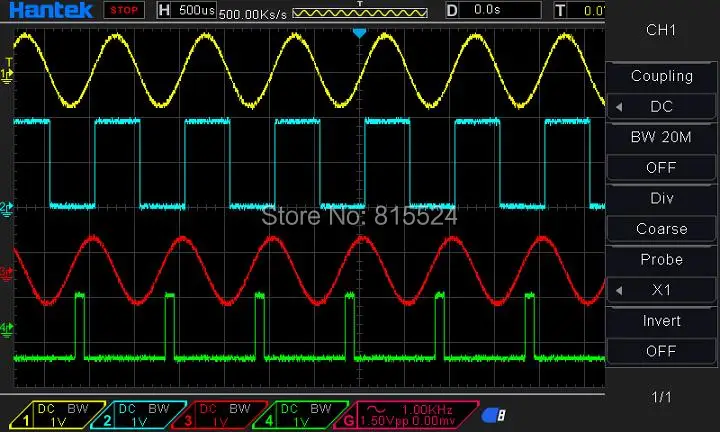Screen dimensions: 720x432
Task: Click the 500.00Ks/s sample rate readout
Action: coord(253,14)
